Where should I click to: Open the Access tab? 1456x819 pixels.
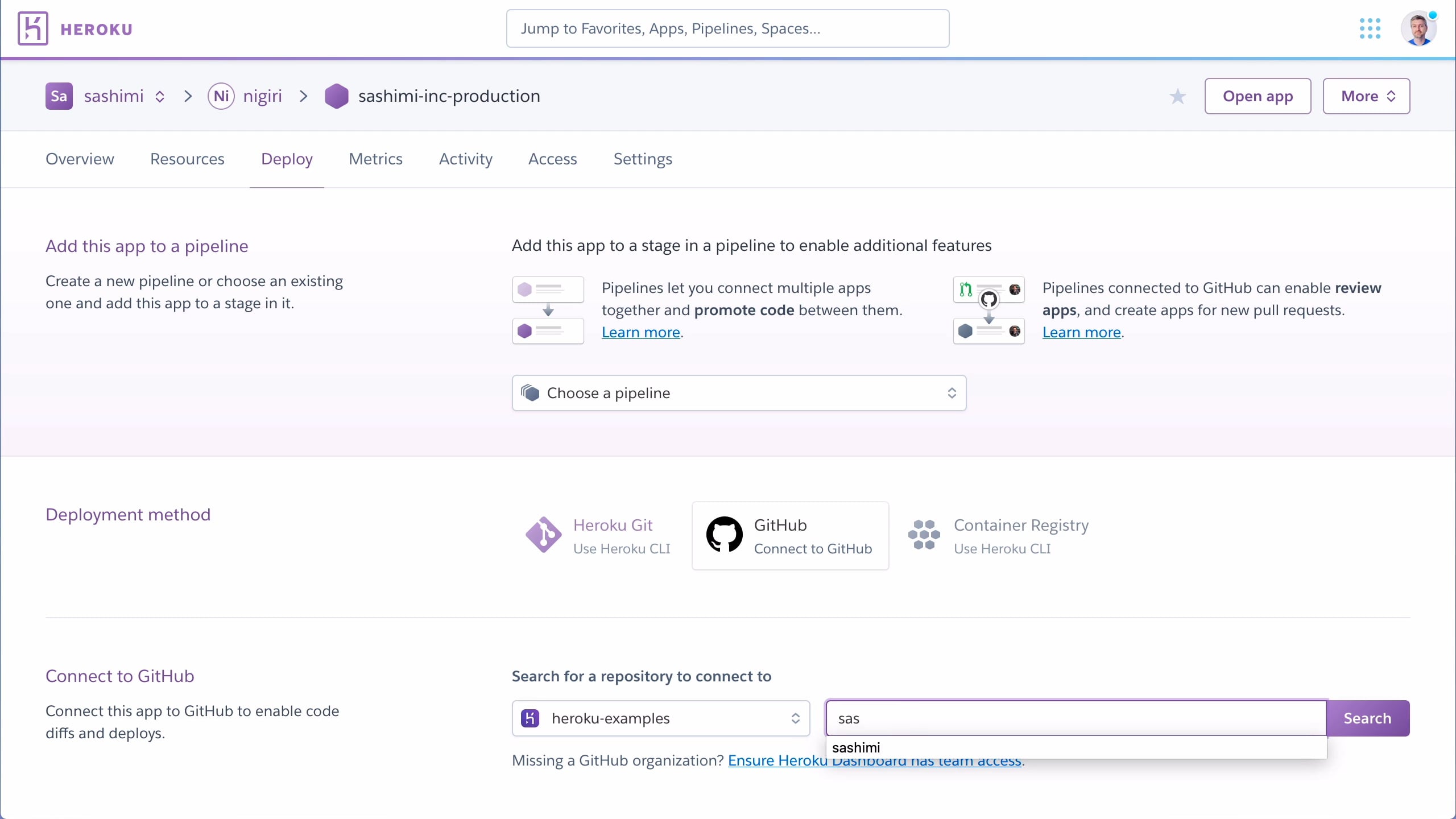pos(552,159)
